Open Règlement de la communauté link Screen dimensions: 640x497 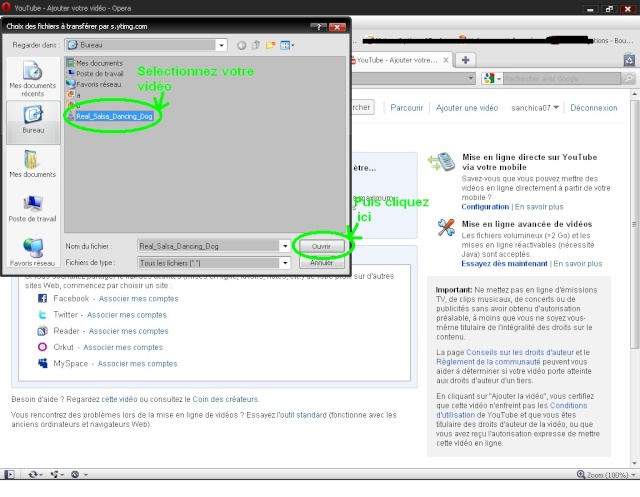point(488,362)
